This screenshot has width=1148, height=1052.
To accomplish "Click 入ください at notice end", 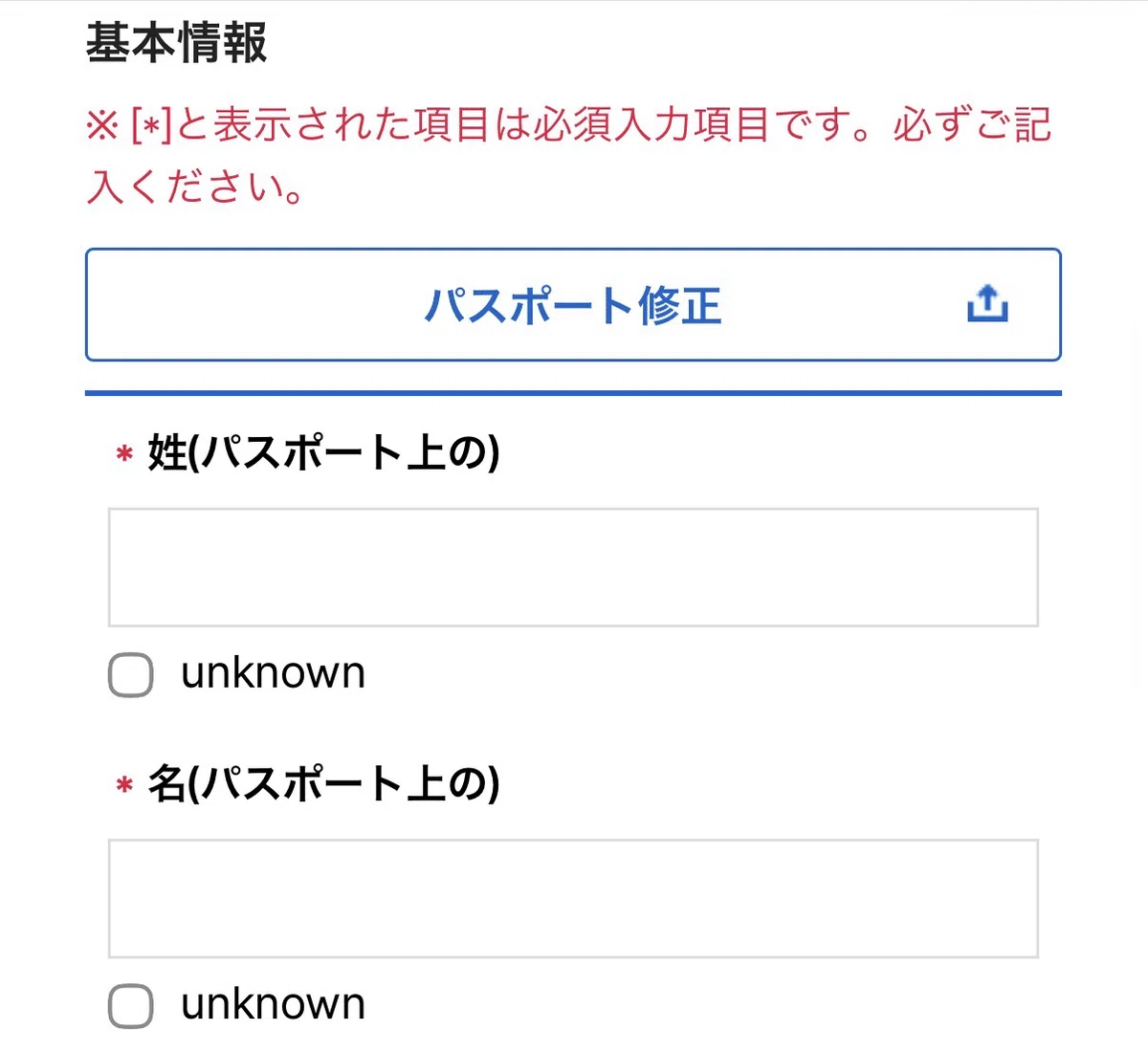I will click(186, 186).
